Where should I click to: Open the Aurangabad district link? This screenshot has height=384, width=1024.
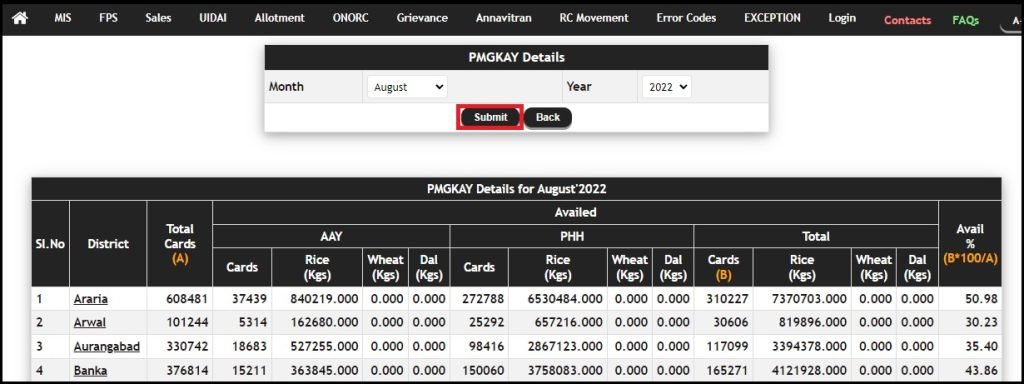[106, 347]
